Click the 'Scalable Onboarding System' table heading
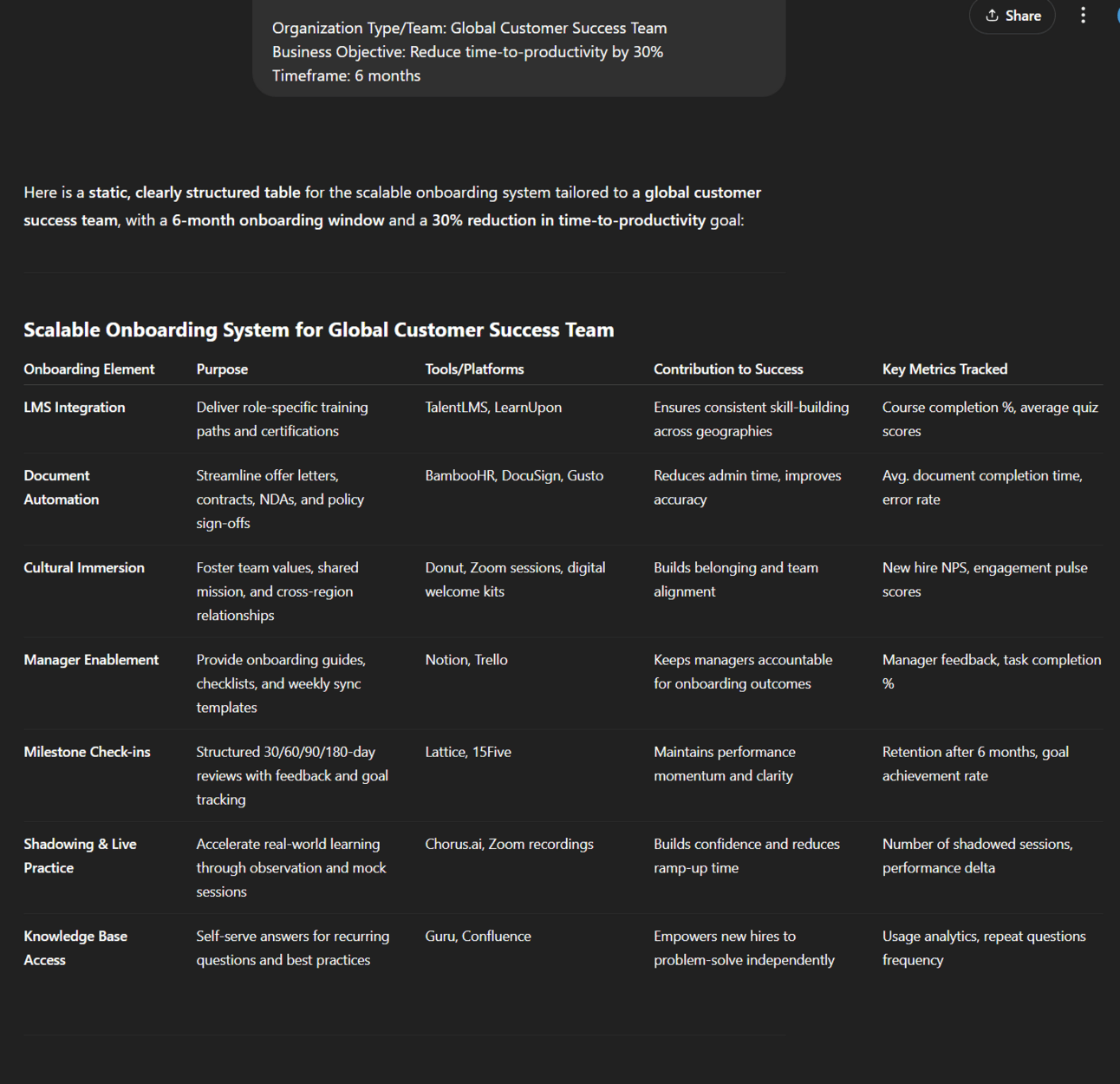 coord(318,330)
